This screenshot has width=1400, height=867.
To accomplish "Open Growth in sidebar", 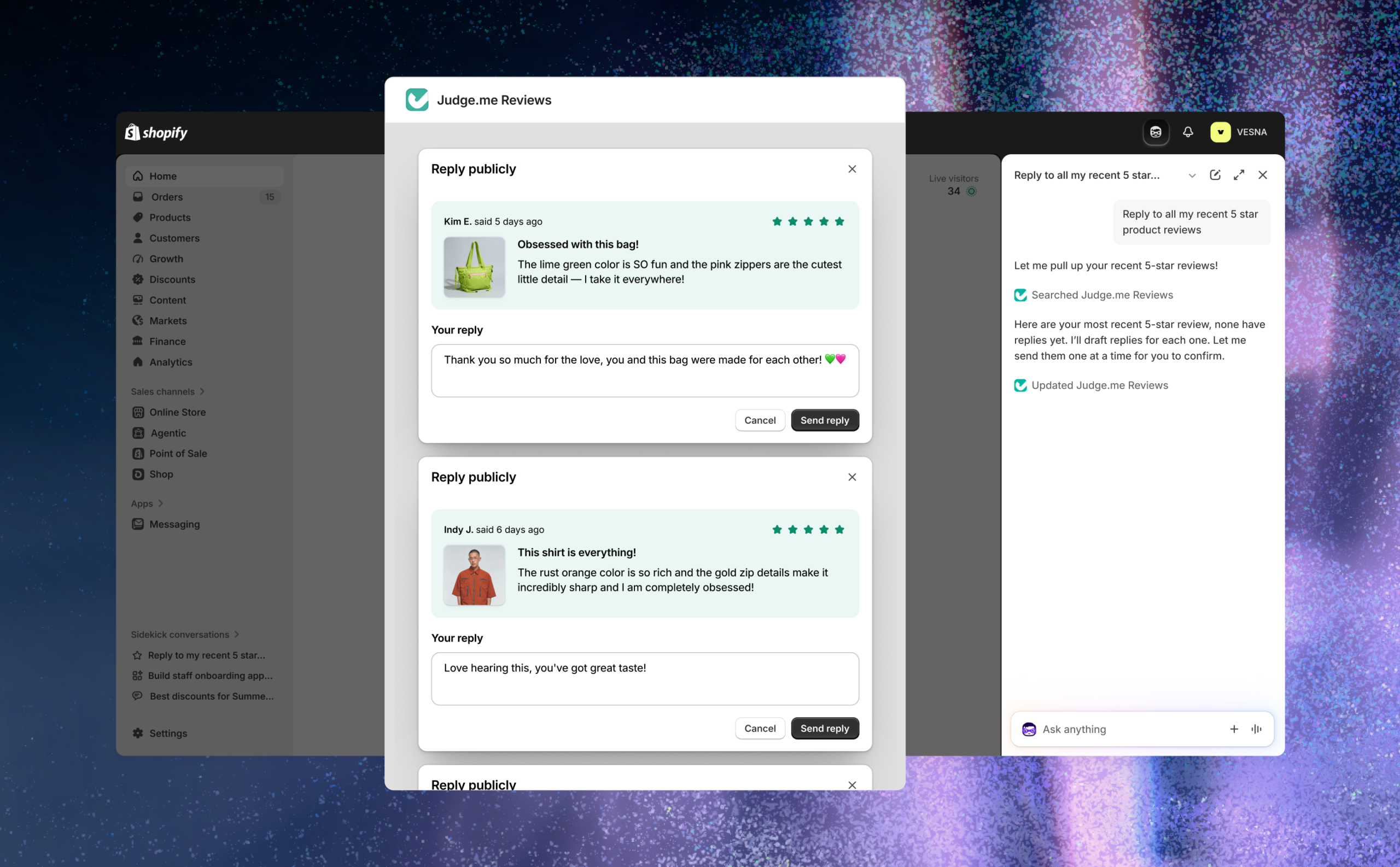I will (204, 259).
